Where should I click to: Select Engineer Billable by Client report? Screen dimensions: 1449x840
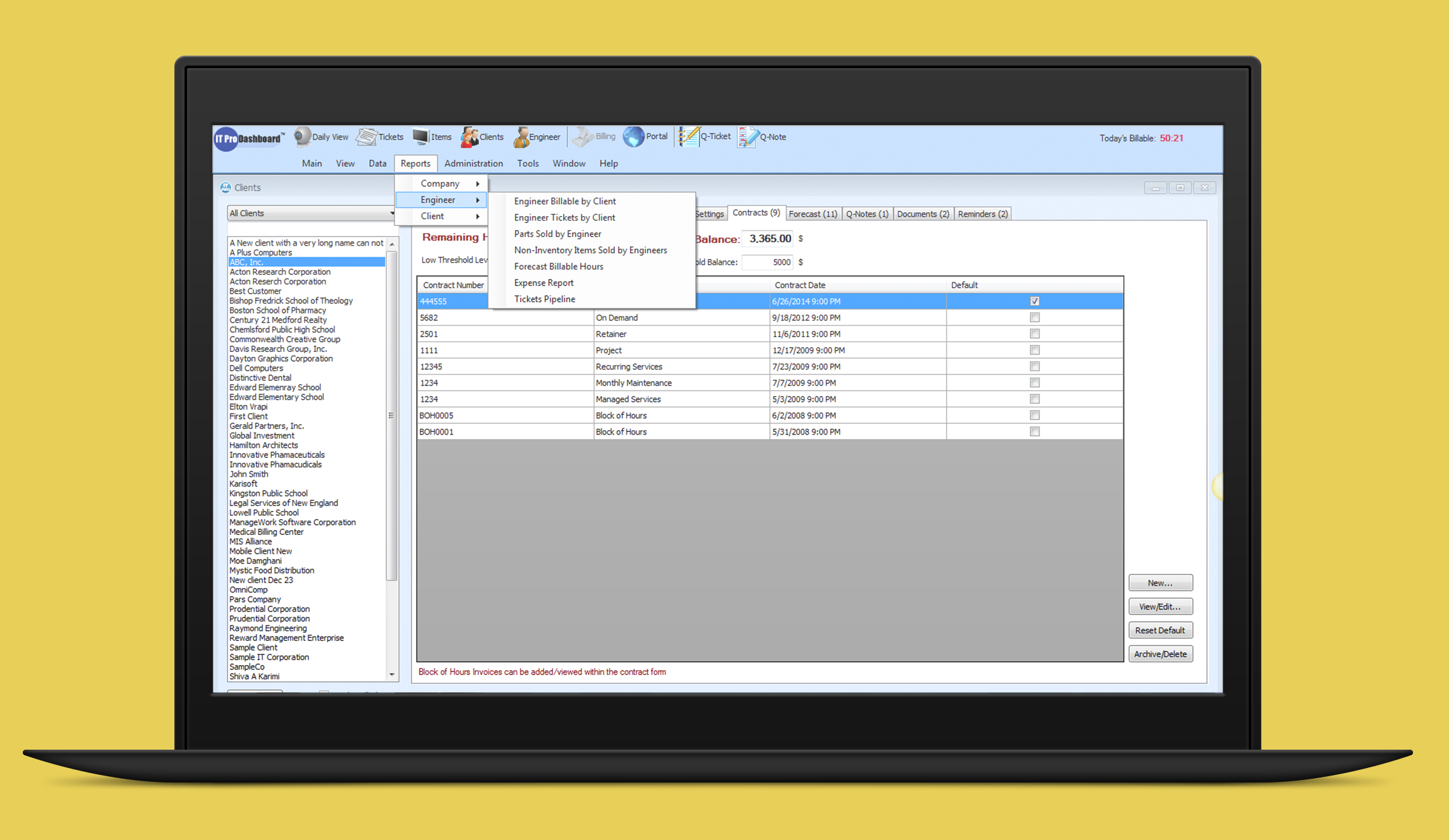point(564,201)
